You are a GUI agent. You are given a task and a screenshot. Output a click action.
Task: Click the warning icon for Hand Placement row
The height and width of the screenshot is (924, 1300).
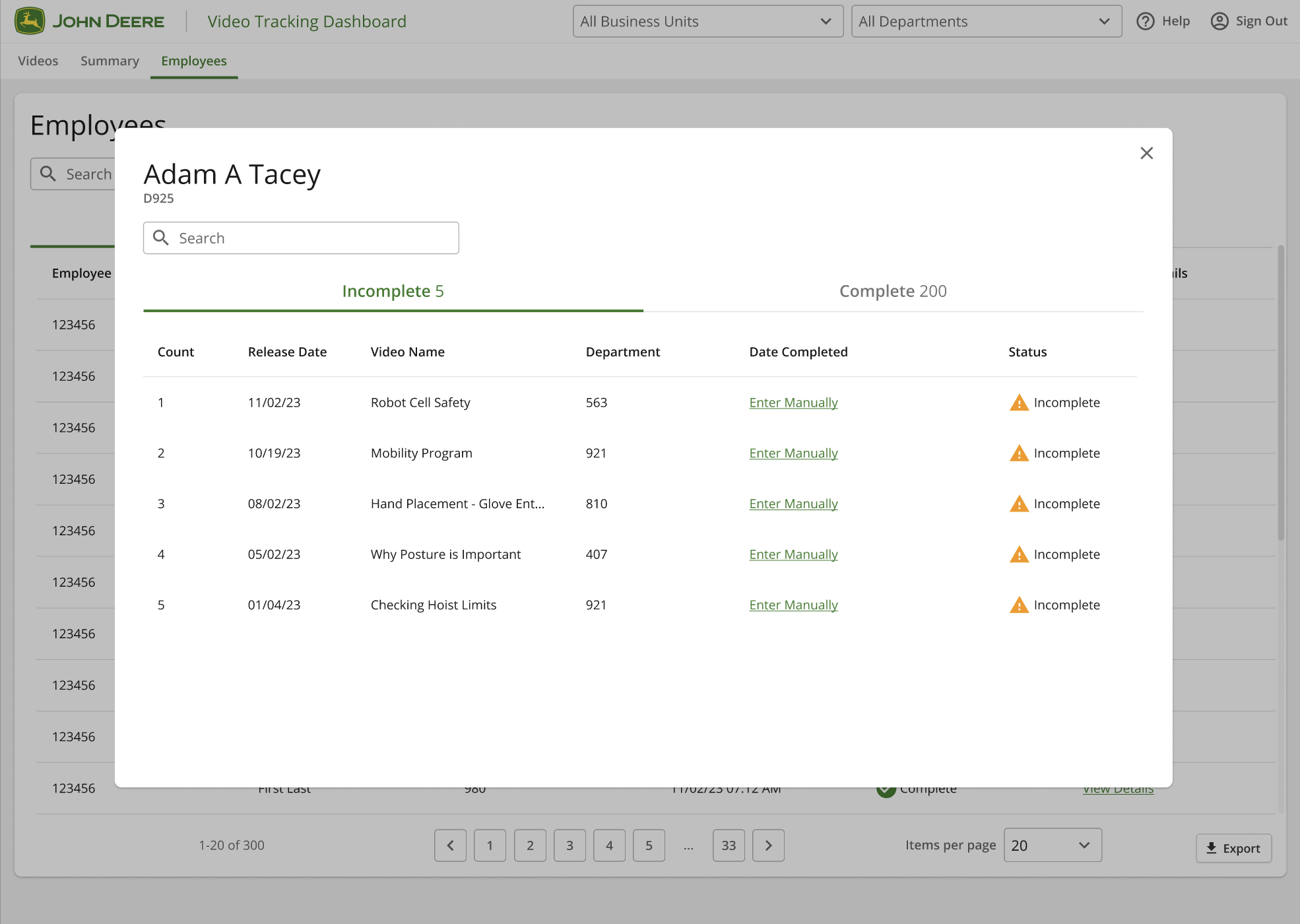1019,504
